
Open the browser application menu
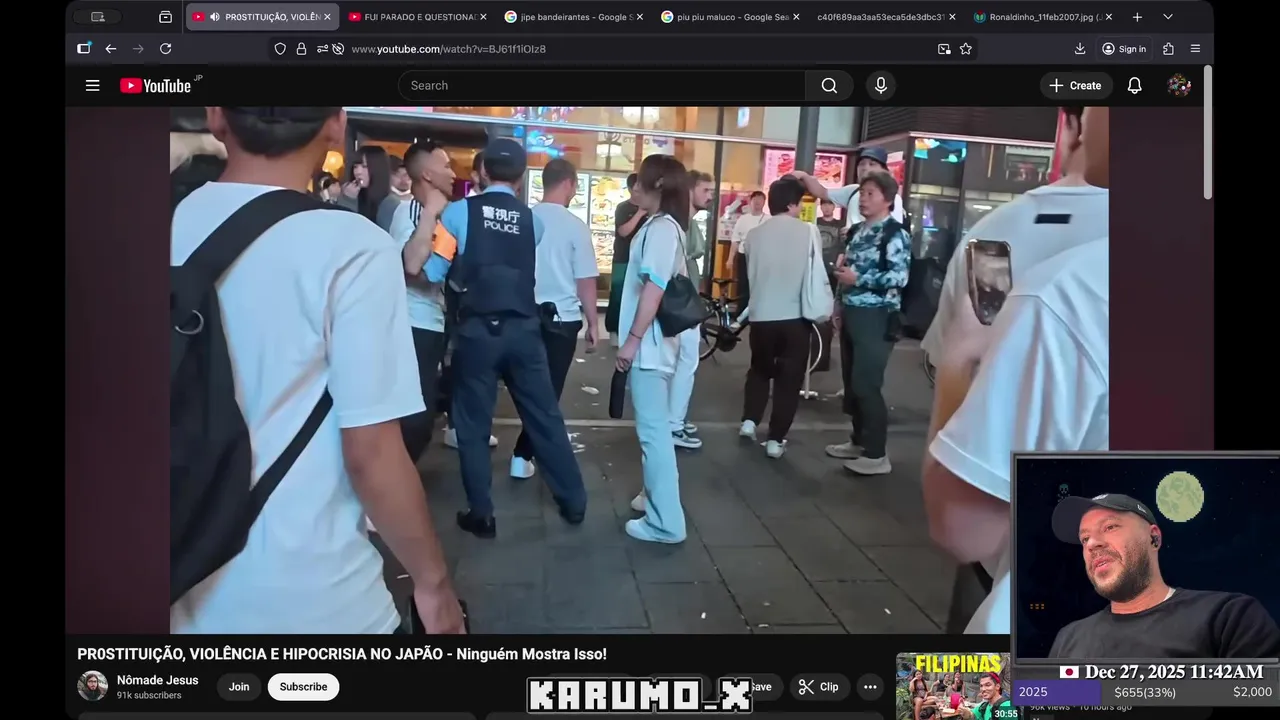1195,49
